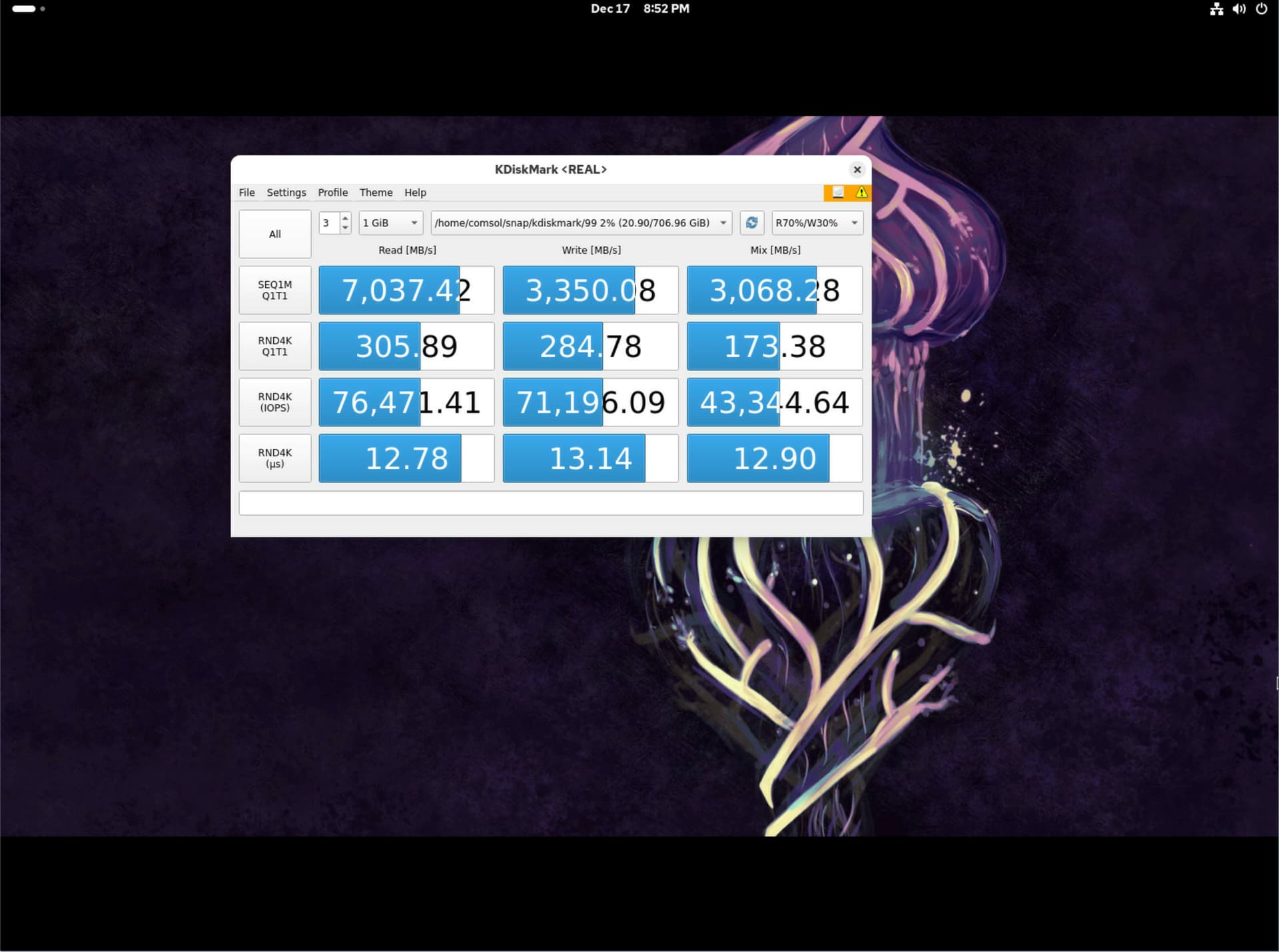This screenshot has height=952, width=1279.
Task: Click the RND4K (IOPS) test button
Action: pos(274,402)
